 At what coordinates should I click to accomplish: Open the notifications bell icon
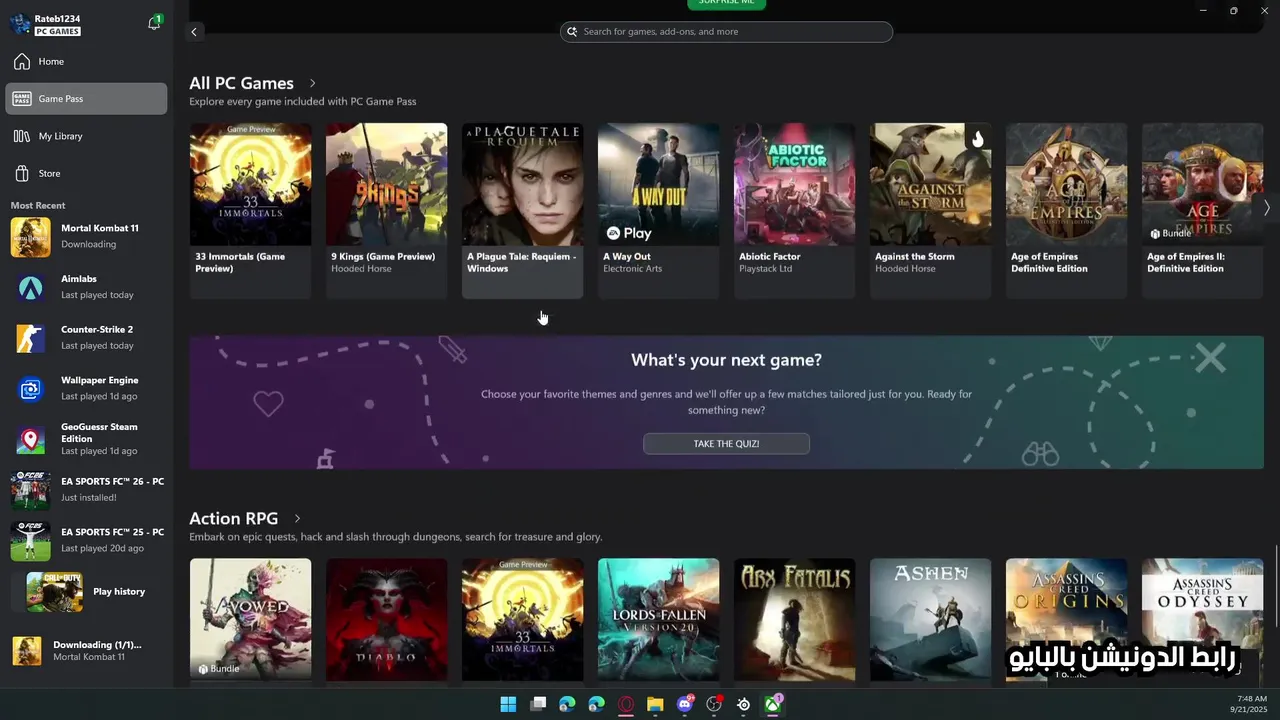tap(154, 23)
